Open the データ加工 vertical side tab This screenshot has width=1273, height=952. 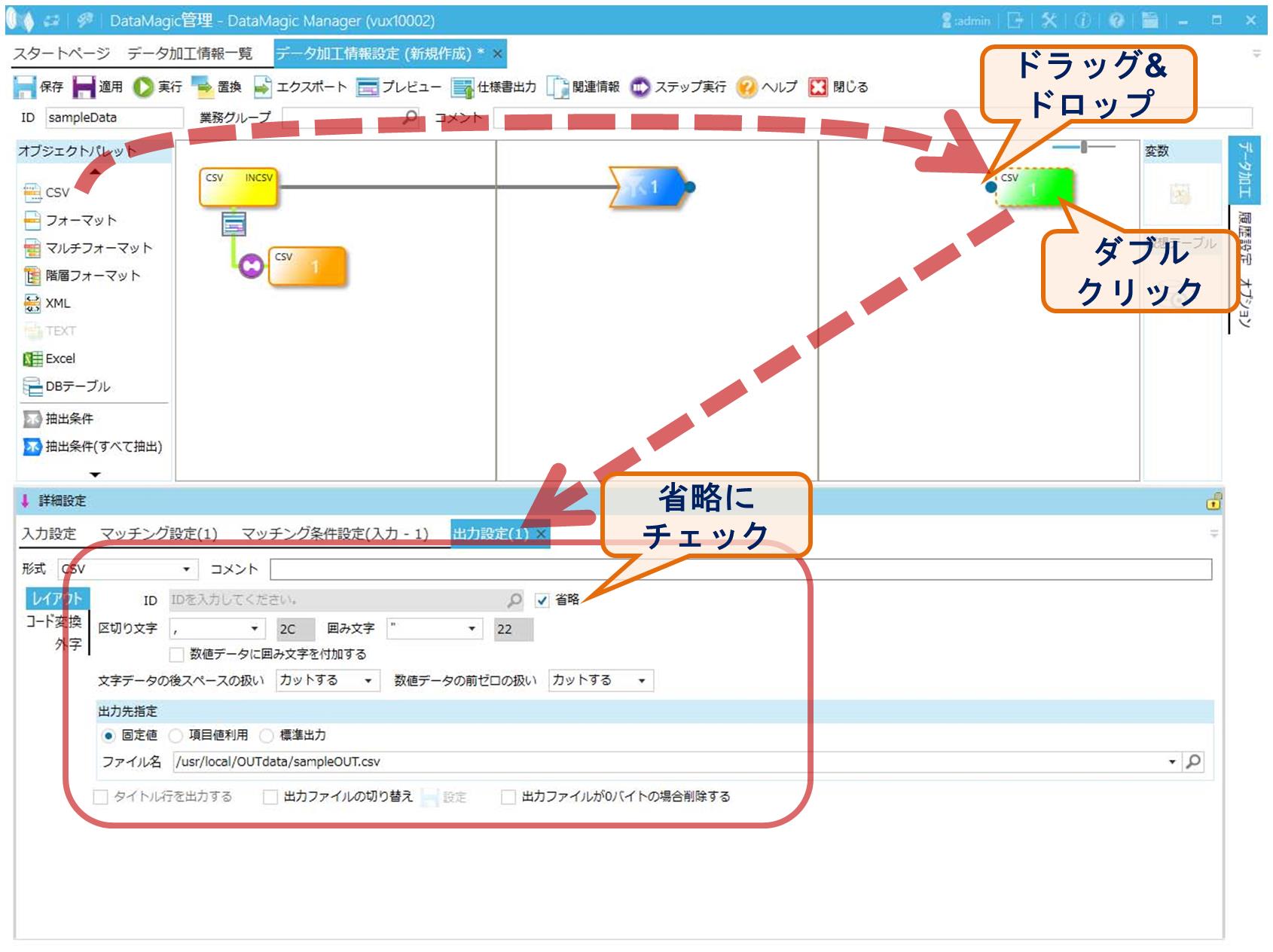click(1244, 170)
